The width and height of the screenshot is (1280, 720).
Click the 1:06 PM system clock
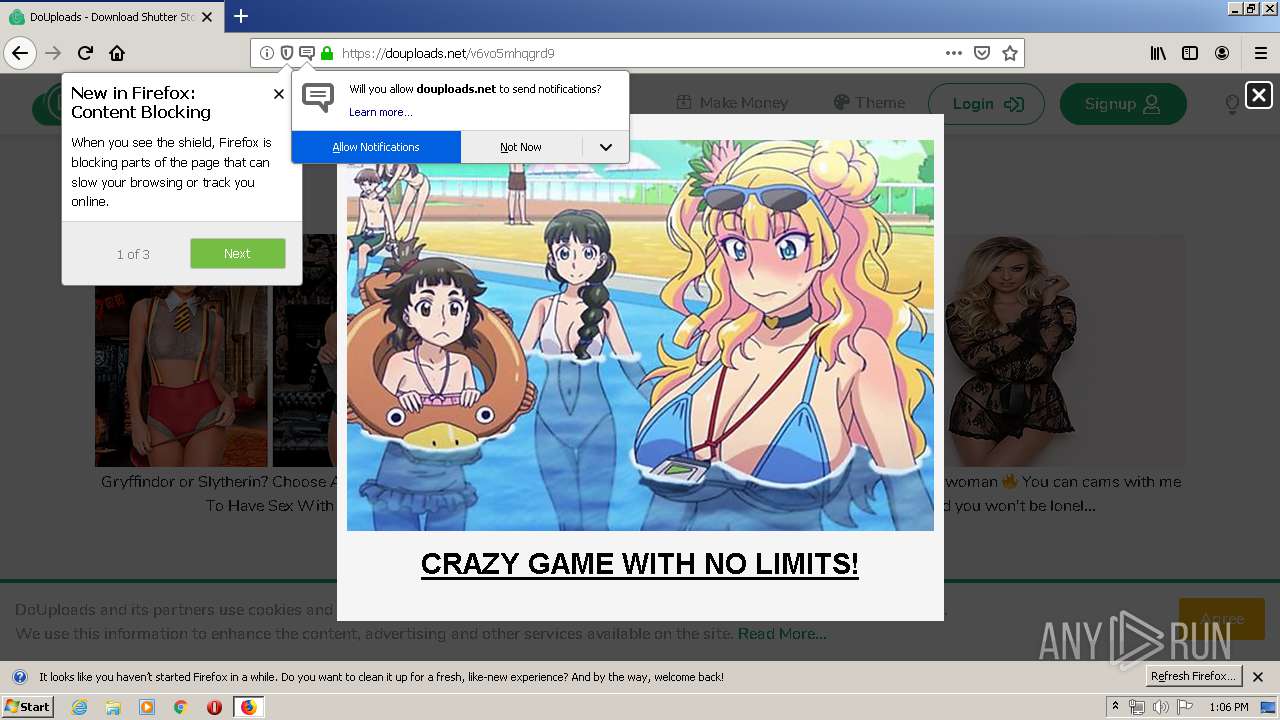pyautogui.click(x=1228, y=707)
